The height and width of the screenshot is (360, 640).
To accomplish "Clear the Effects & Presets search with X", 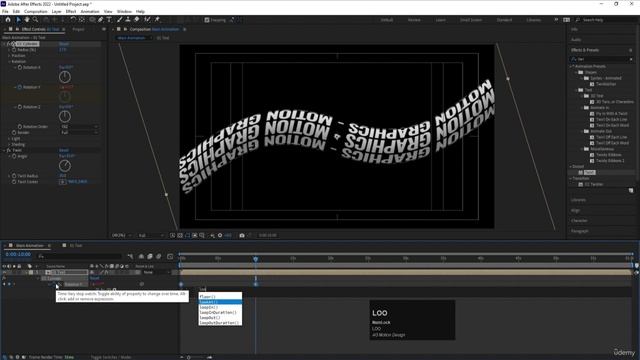I will (x=631, y=59).
